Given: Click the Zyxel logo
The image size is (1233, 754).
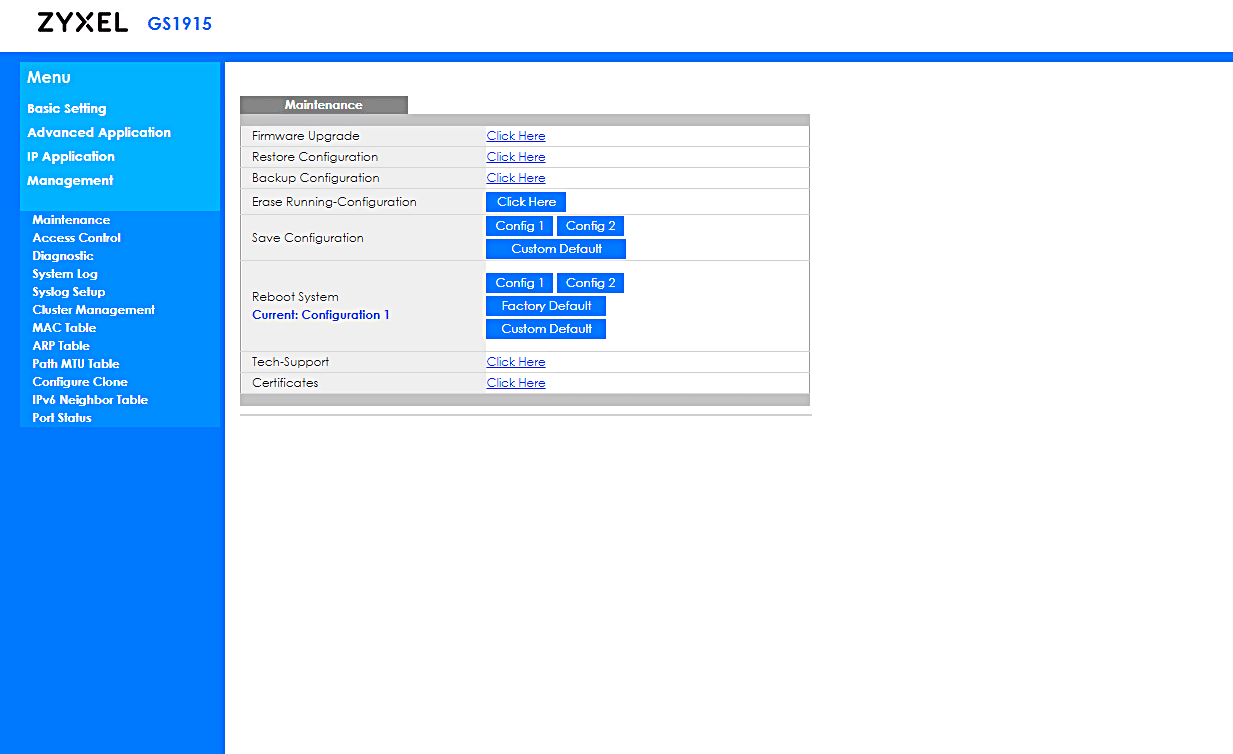Looking at the screenshot, I should [x=83, y=23].
